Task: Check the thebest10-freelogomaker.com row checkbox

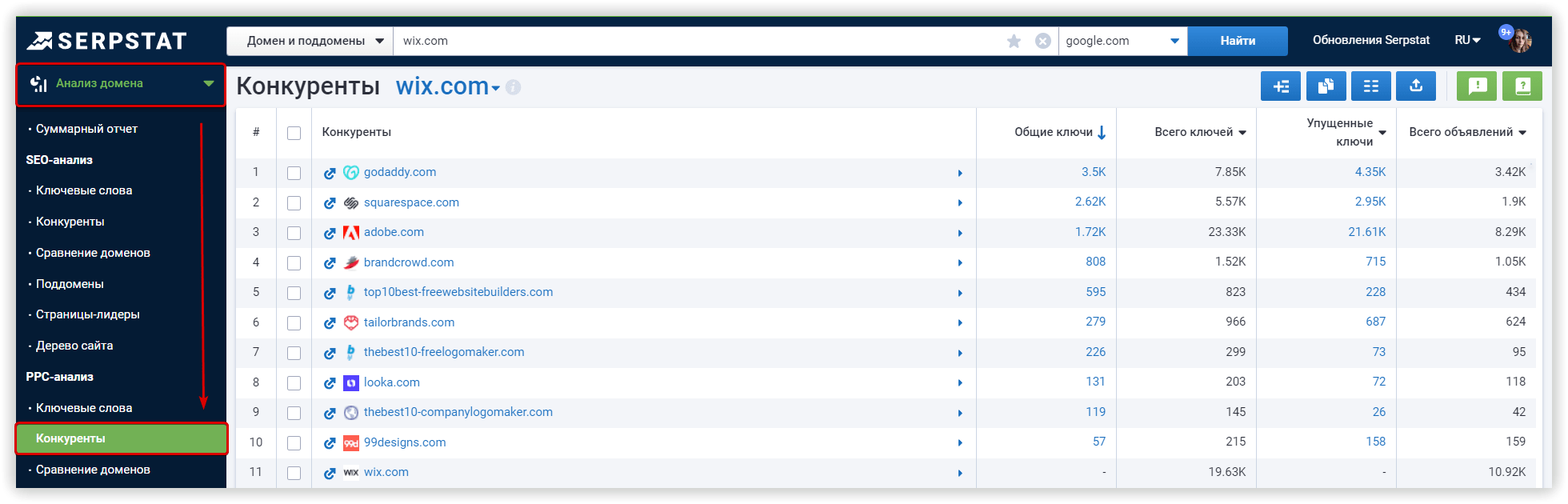Action: [x=294, y=353]
